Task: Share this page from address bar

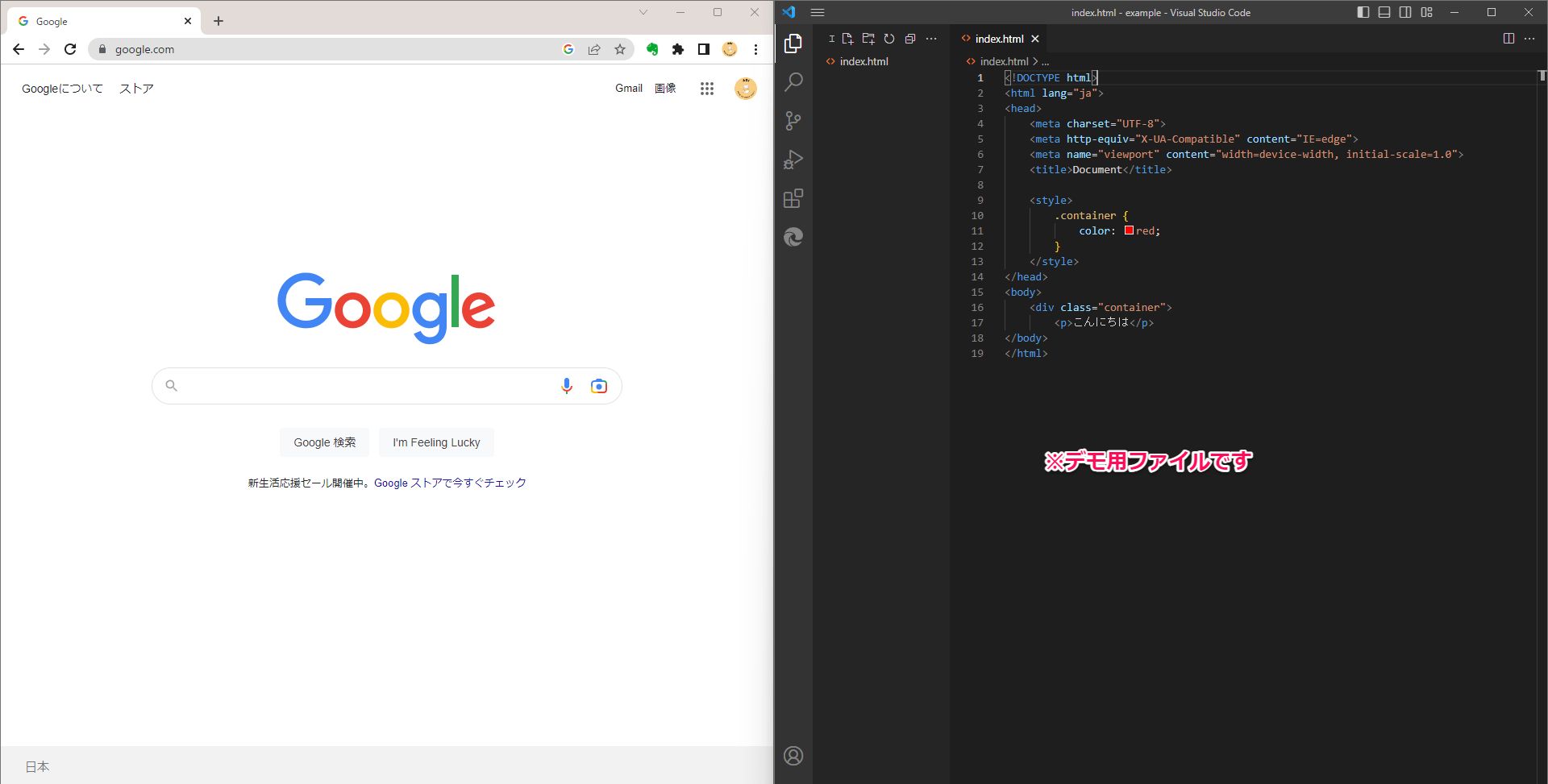Action: tap(594, 49)
